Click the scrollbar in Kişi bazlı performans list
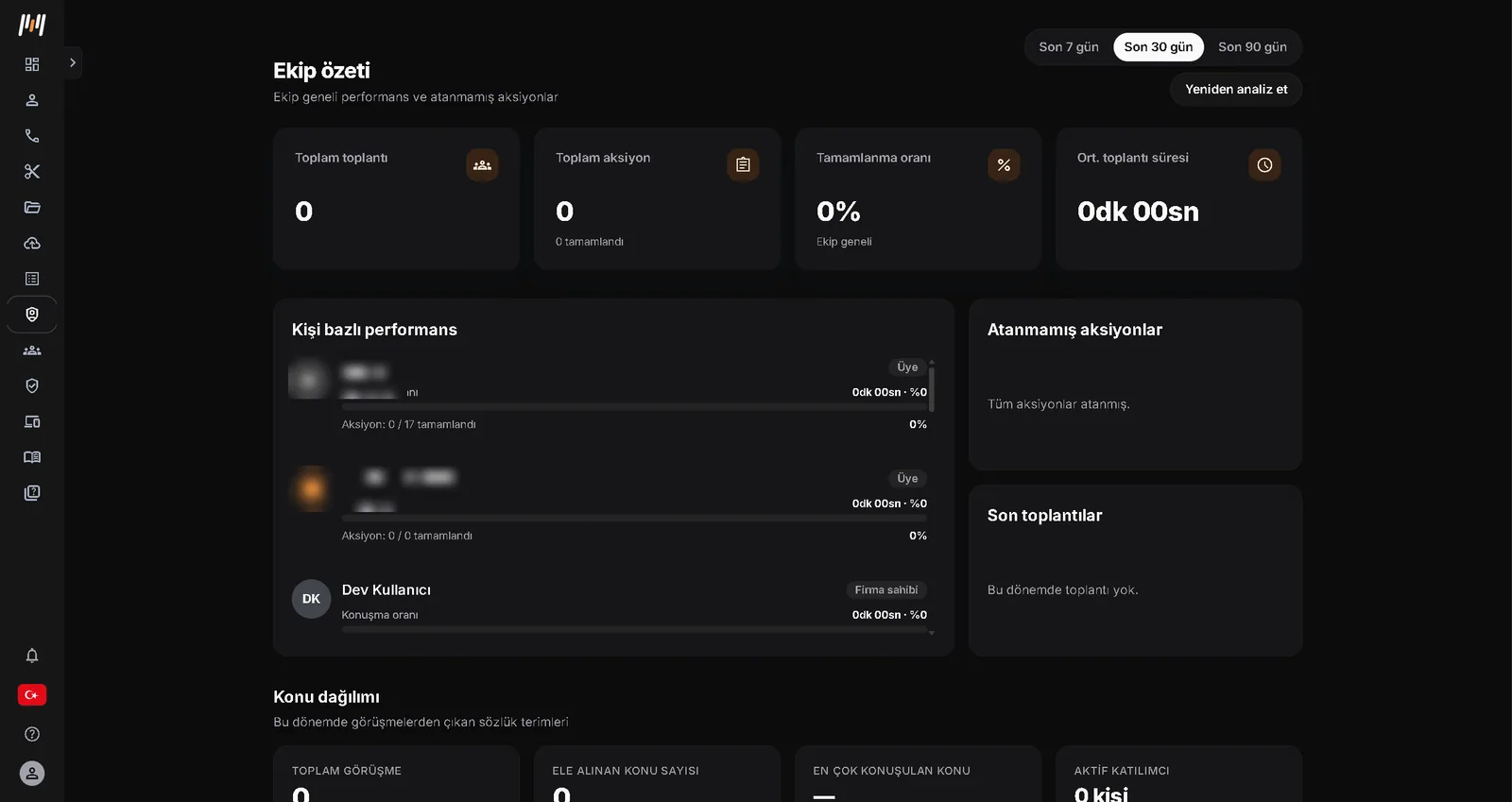Screen dimensions: 1512x802 (x=932, y=387)
